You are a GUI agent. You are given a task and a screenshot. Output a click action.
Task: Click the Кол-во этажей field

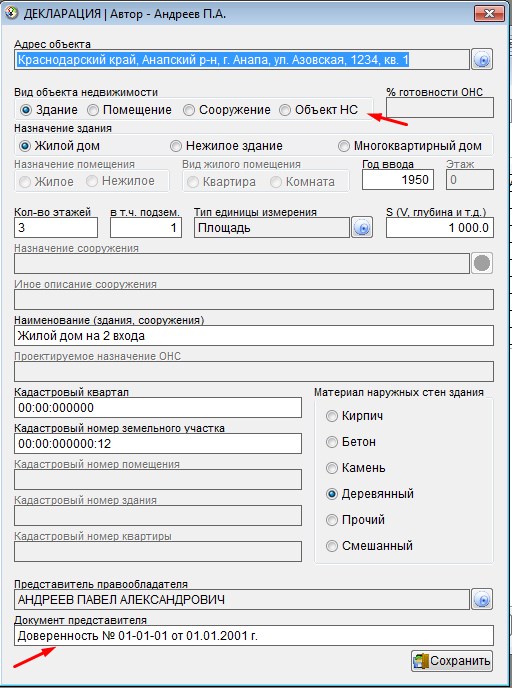point(56,228)
